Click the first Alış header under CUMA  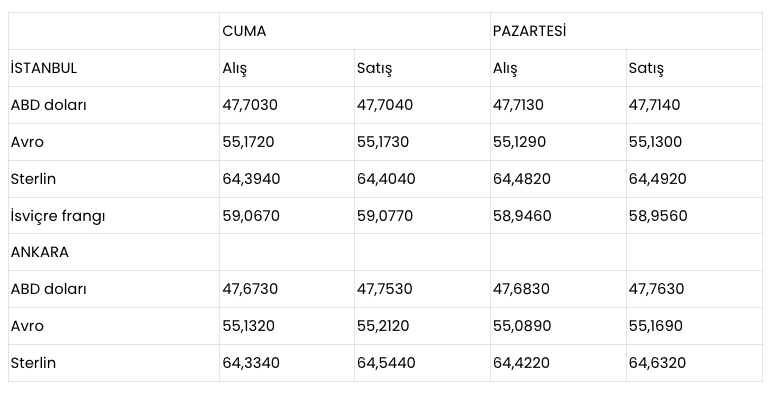(234, 68)
